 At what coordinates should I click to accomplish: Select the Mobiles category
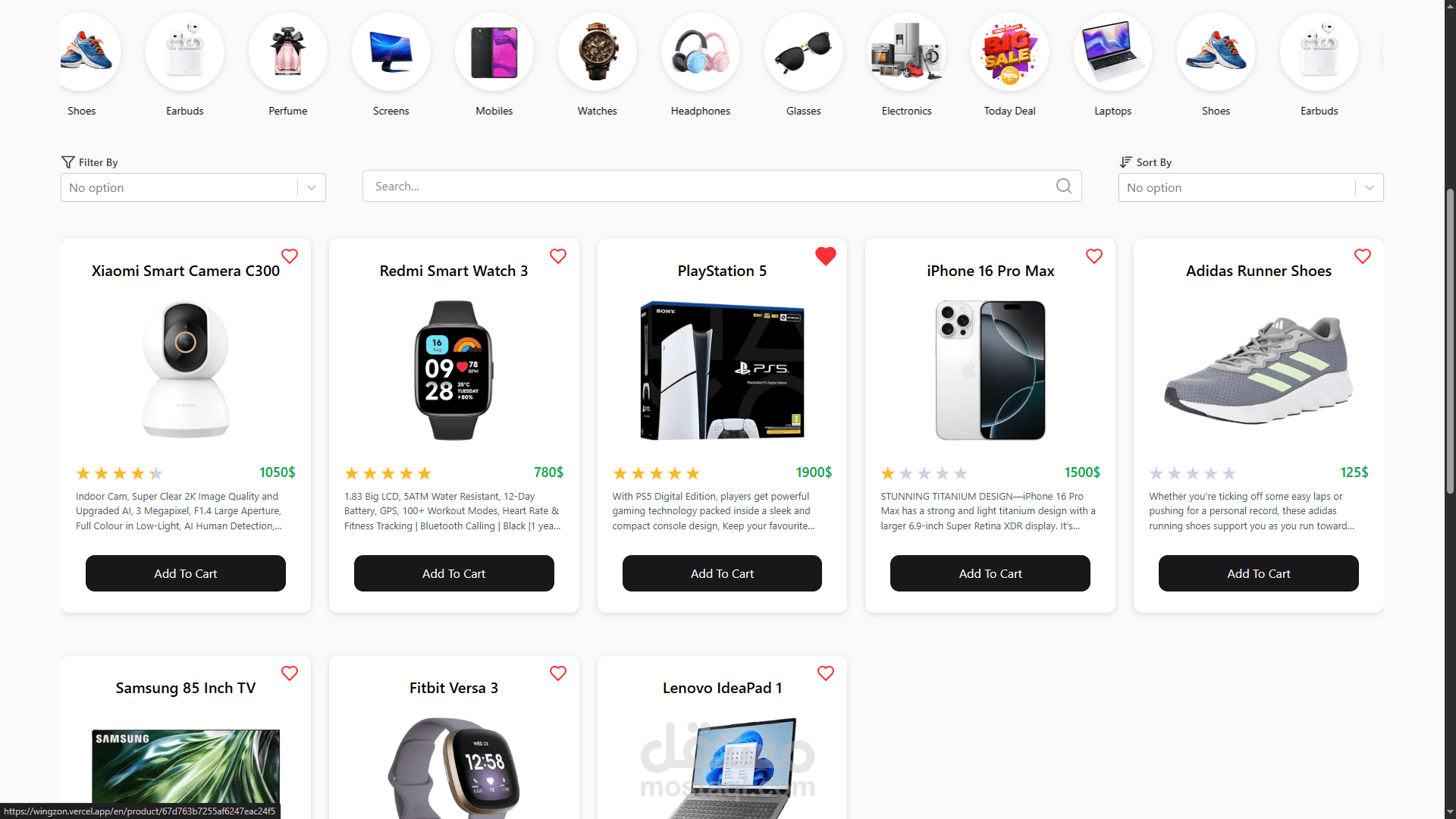[x=494, y=52]
